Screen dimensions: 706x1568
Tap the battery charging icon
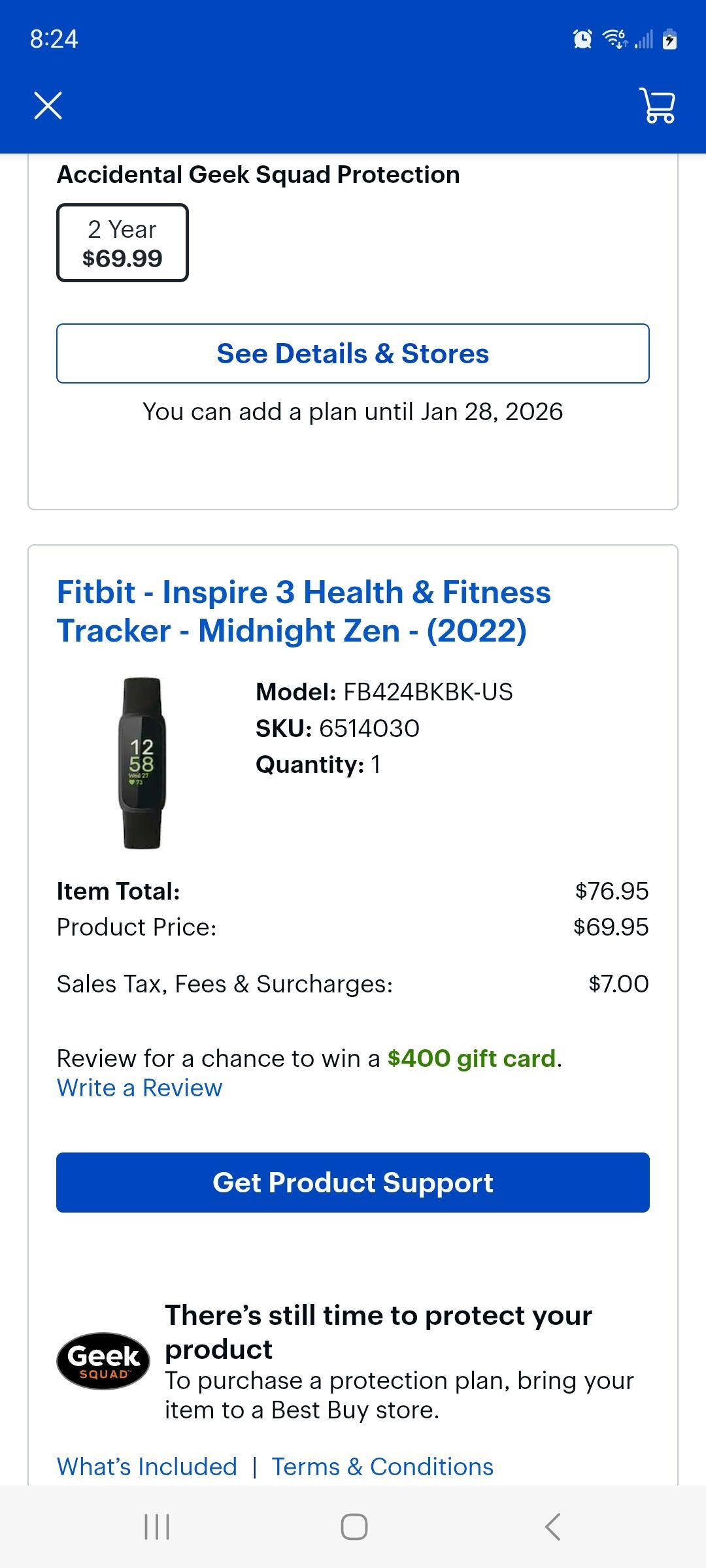pos(669,39)
